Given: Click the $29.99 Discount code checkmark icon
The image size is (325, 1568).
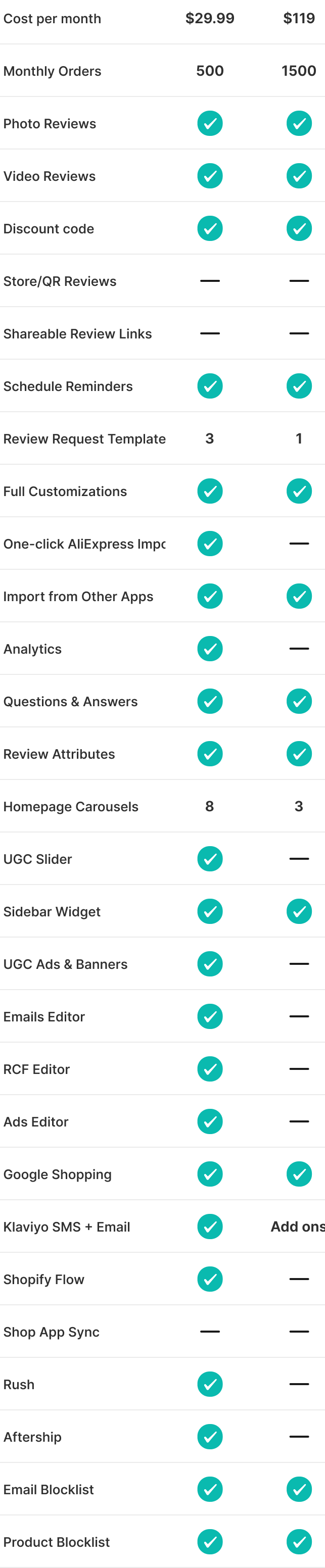Looking at the screenshot, I should coord(209,229).
